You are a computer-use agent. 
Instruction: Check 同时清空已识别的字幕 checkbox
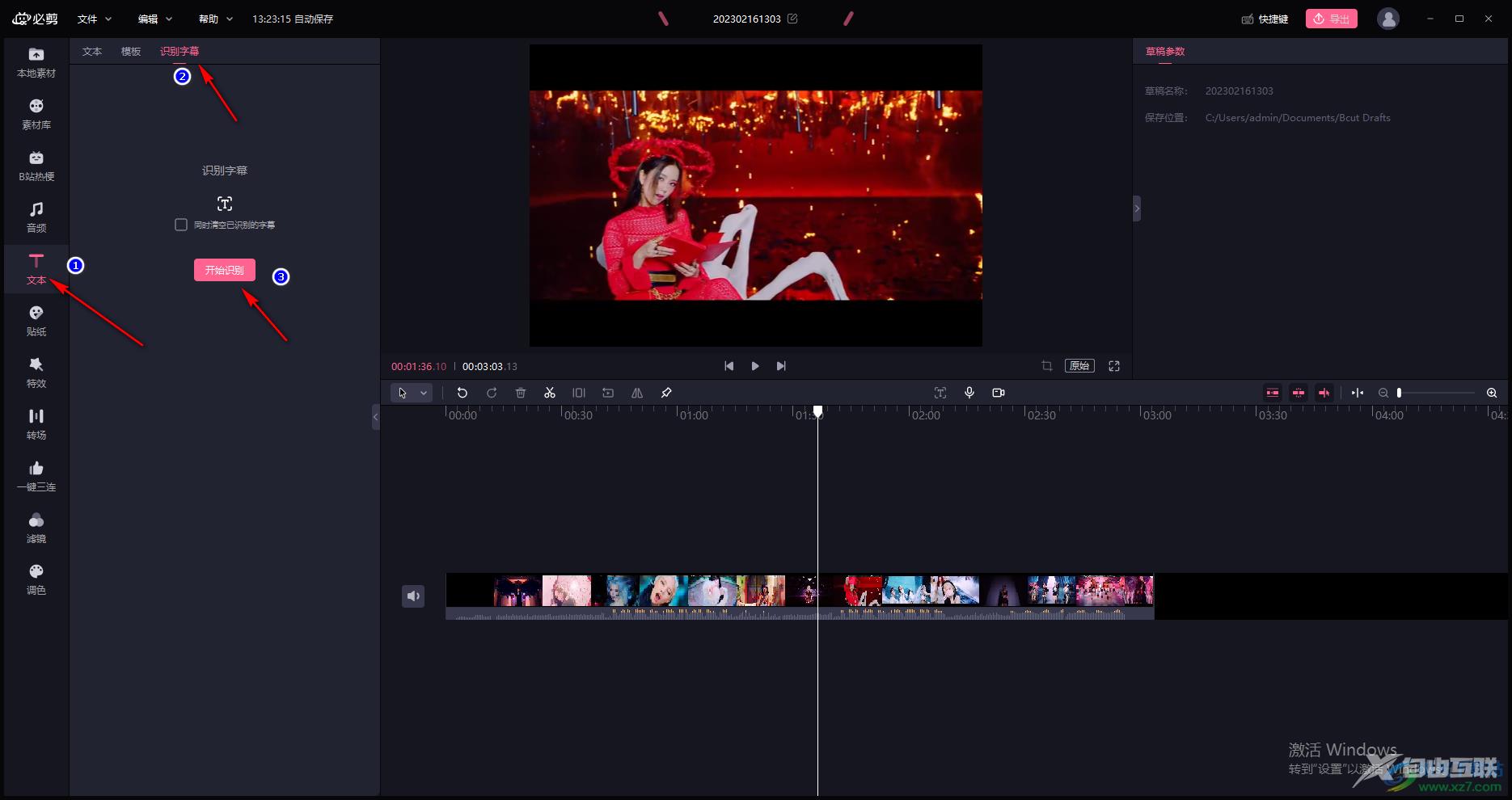pos(181,225)
